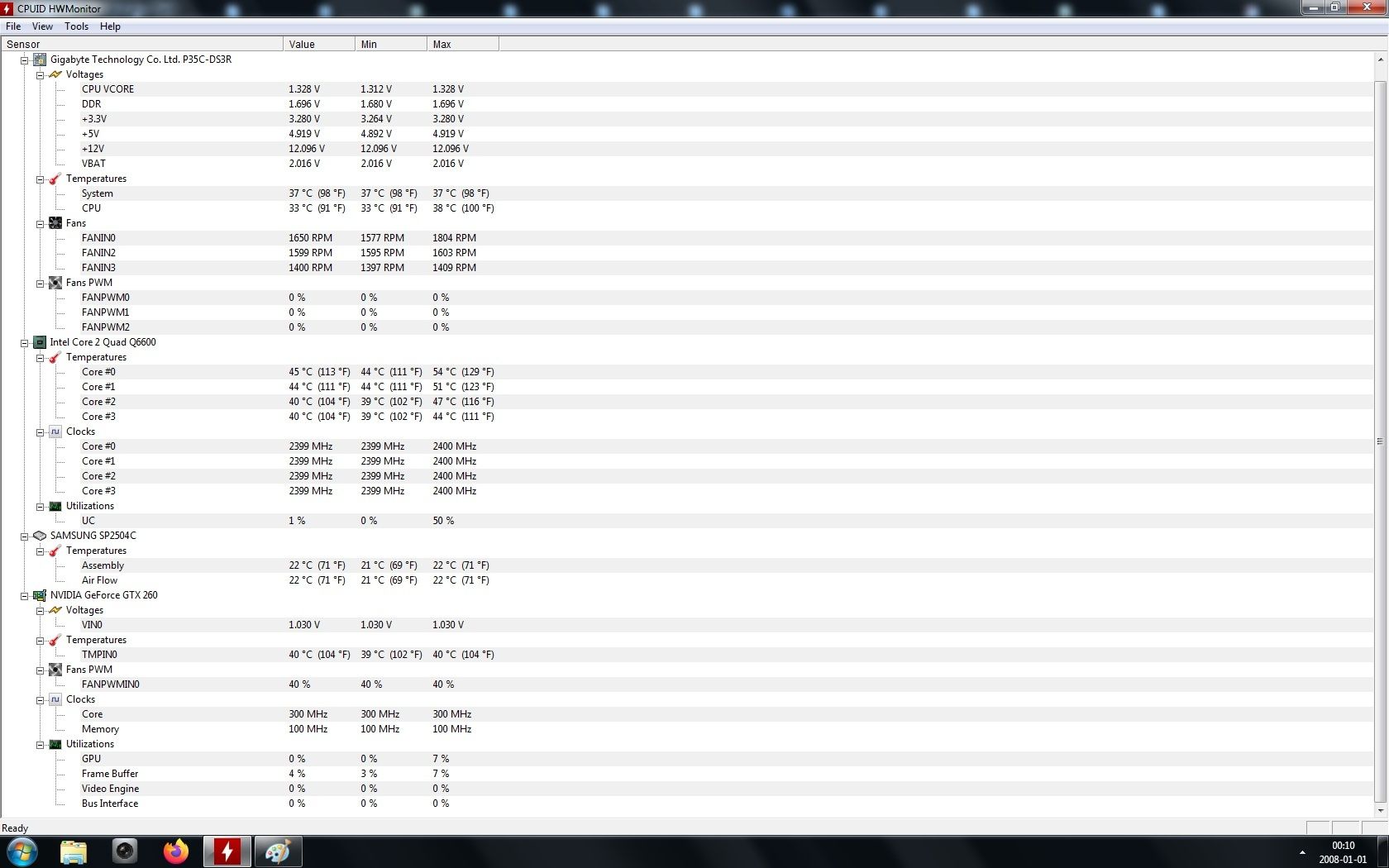Collapse the NVIDIA Utilizations group
The height and width of the screenshot is (868, 1389).
click(x=40, y=745)
